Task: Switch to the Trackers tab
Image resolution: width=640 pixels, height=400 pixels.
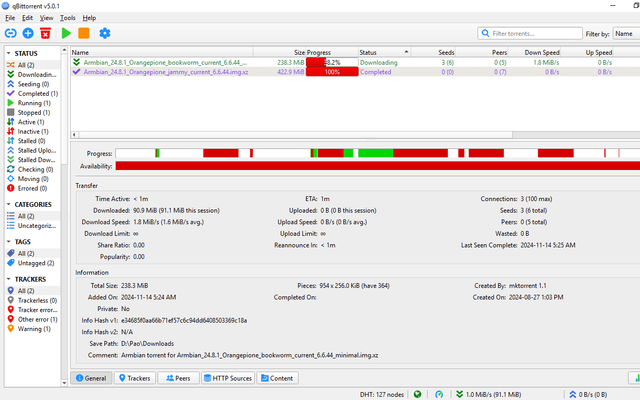Action: tap(135, 378)
